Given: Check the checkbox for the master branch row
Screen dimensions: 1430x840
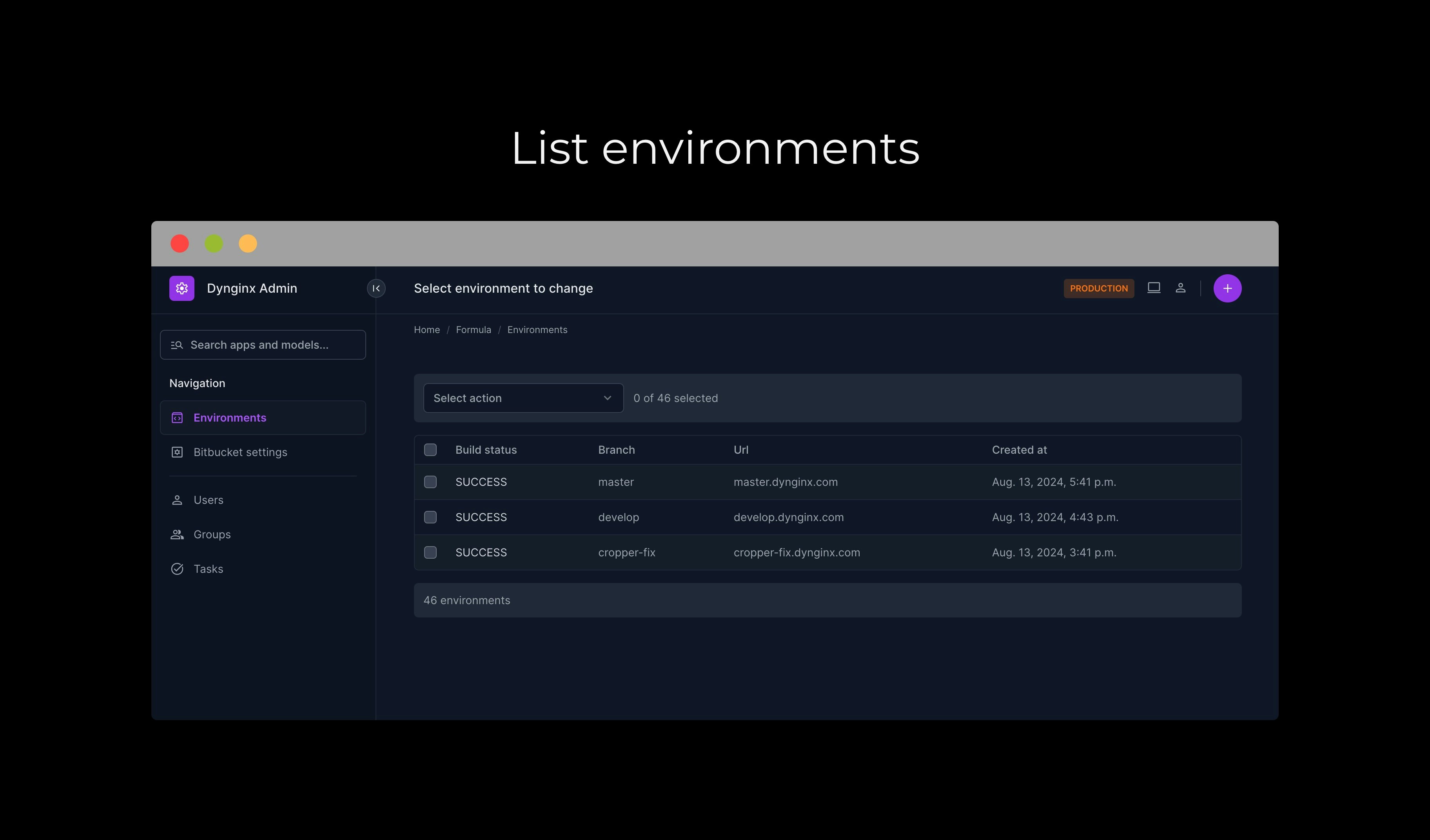Looking at the screenshot, I should click(x=430, y=482).
